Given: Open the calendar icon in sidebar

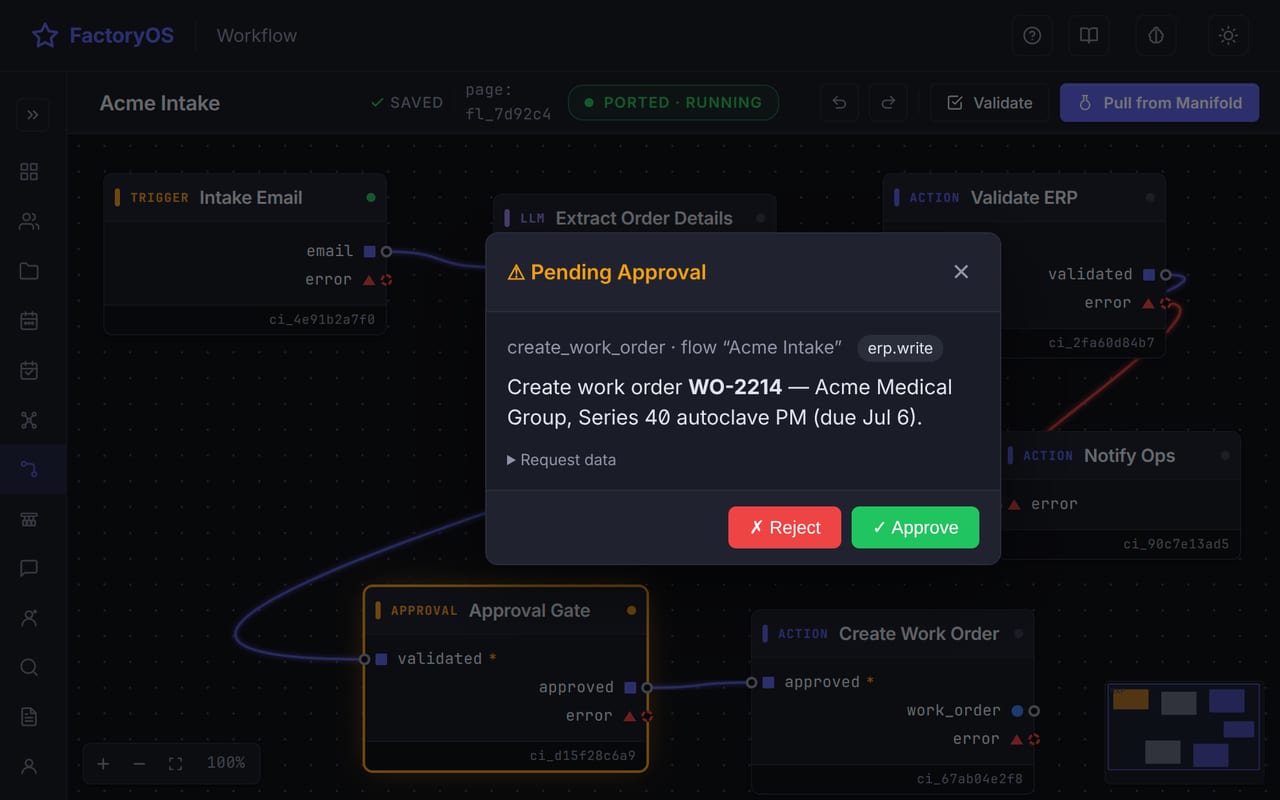Looking at the screenshot, I should coord(29,321).
